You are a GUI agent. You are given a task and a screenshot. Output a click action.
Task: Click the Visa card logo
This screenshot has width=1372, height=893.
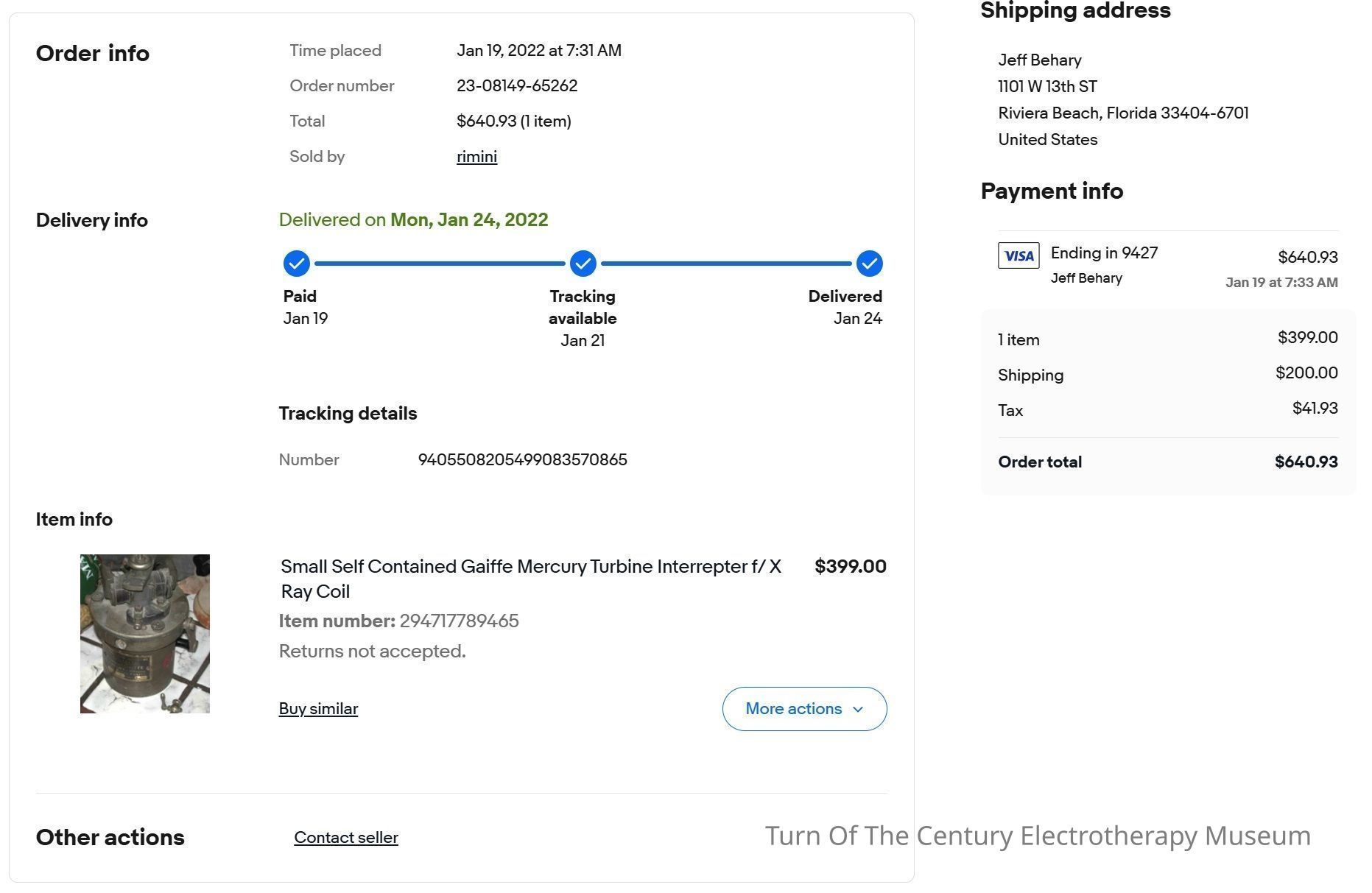tap(1019, 255)
